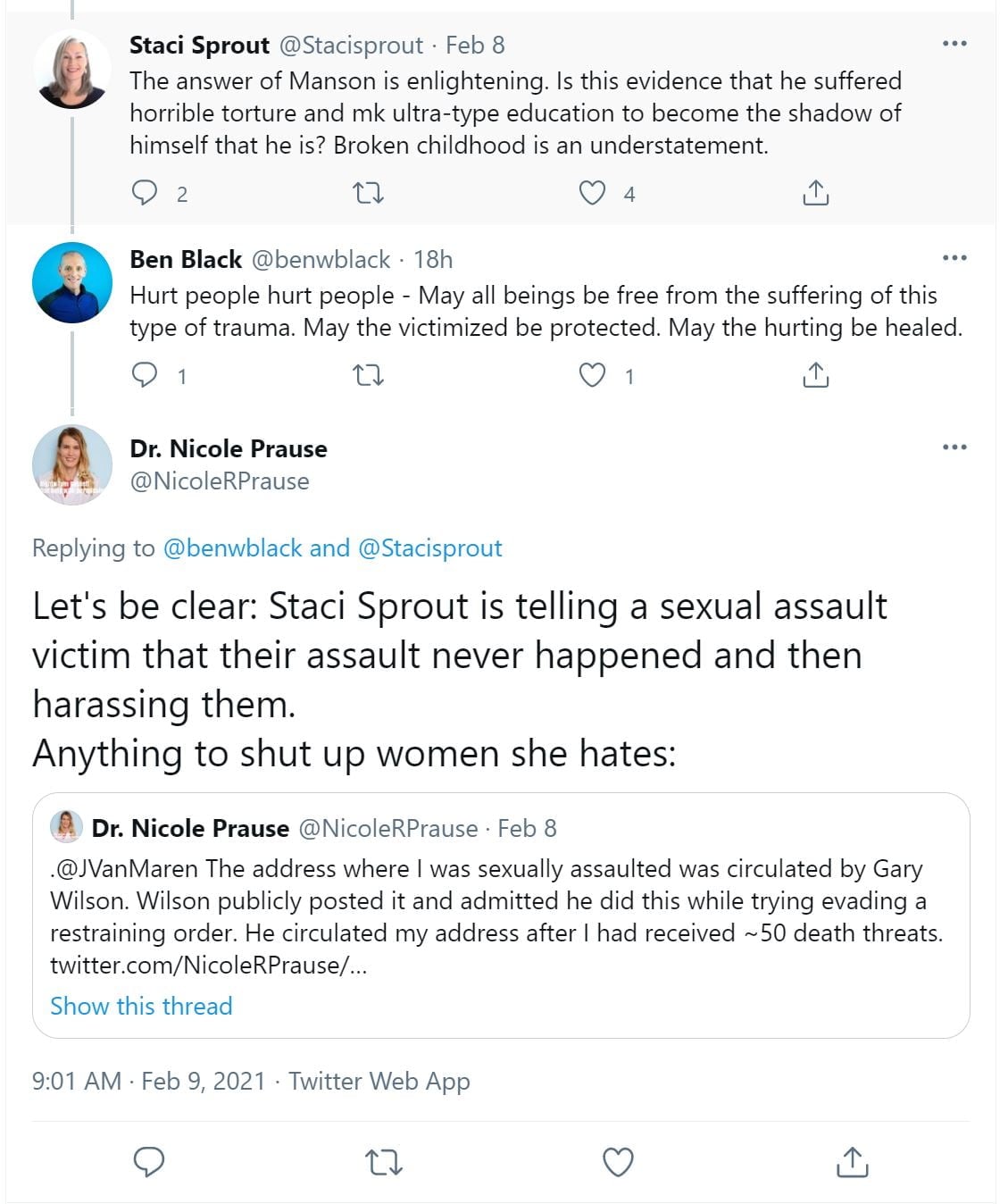Image resolution: width=1008 pixels, height=1204 pixels.
Task: Open the @benwblack mention in Replying to
Action: tap(232, 548)
